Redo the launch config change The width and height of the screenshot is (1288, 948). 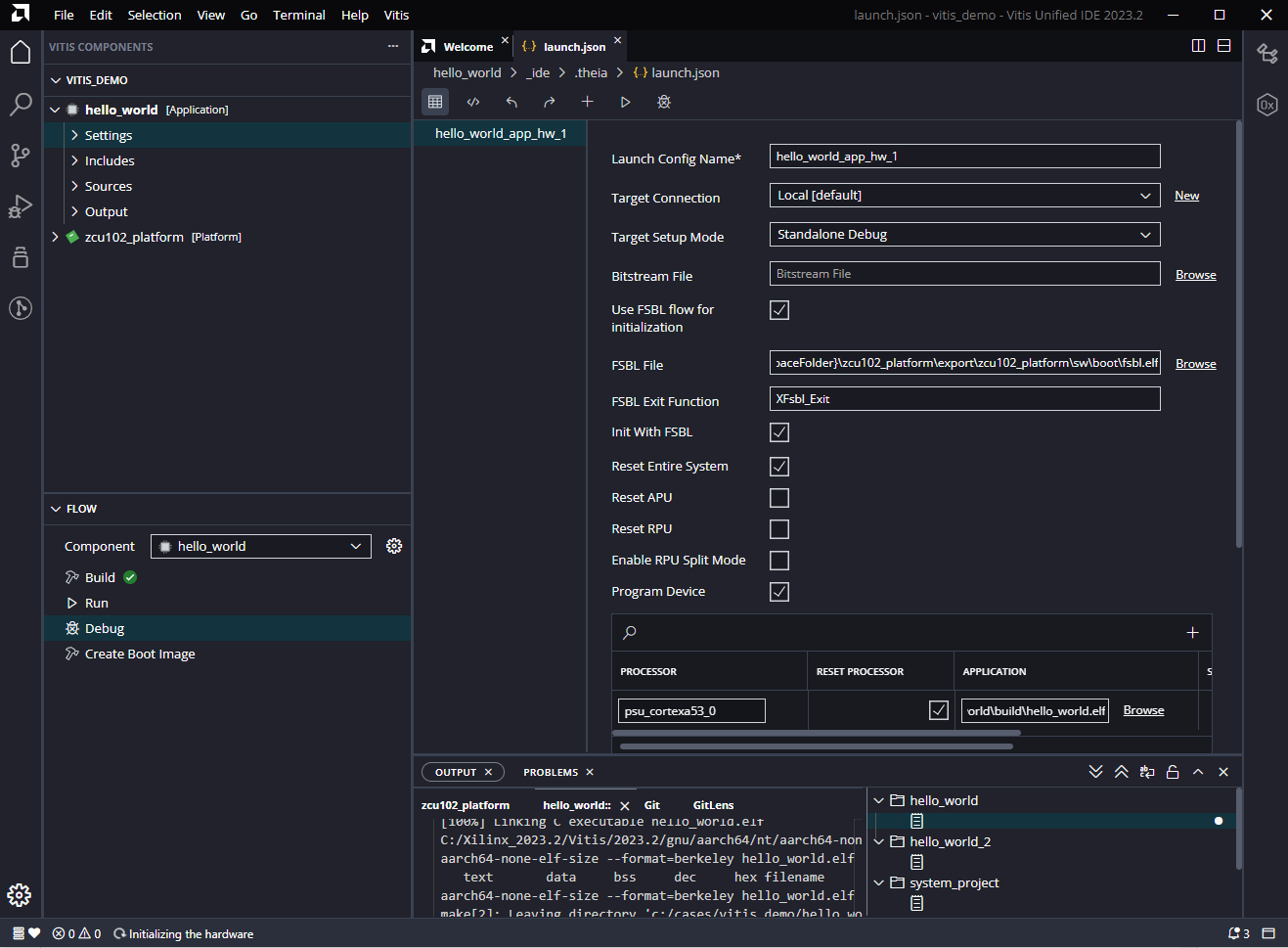(550, 102)
